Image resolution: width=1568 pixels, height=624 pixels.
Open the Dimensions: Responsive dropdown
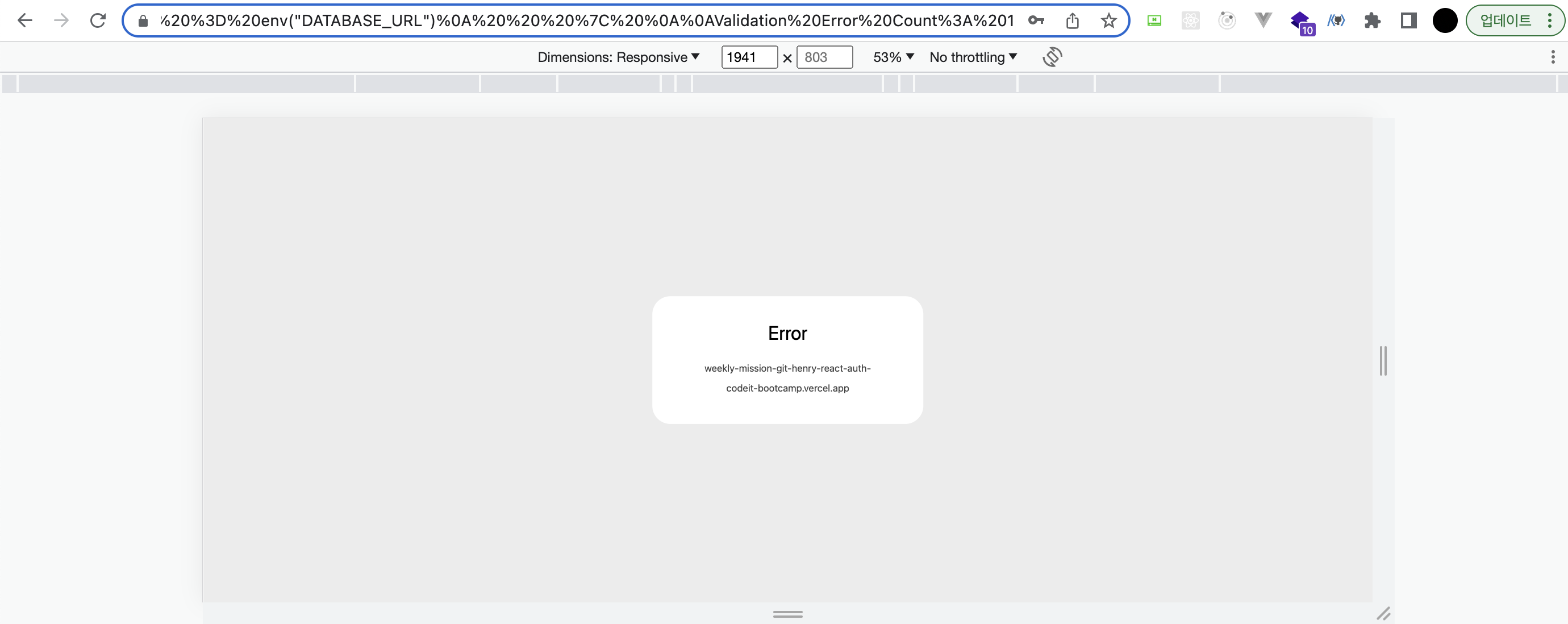click(x=618, y=57)
